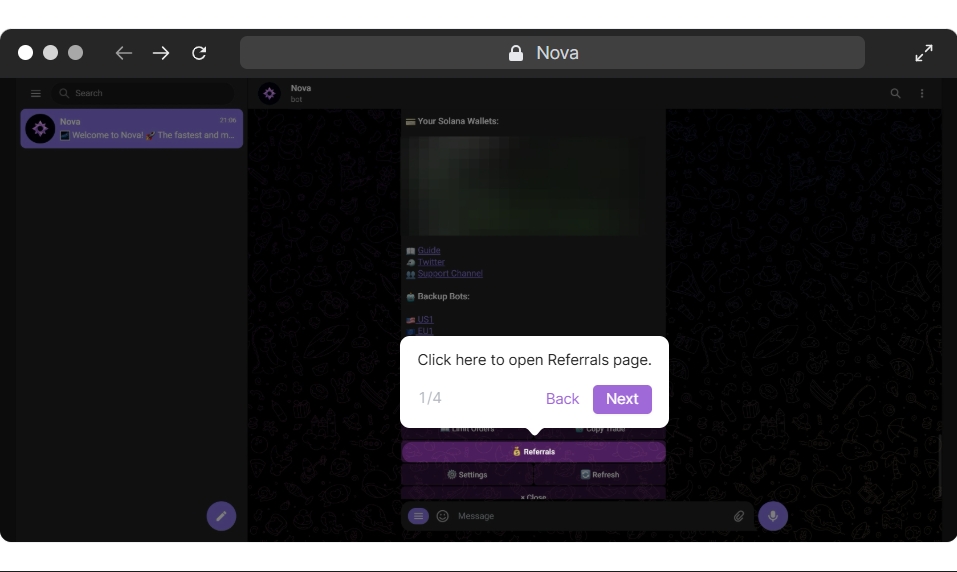Screen dimensions: 957x572
Task: Search within the chat using the magnifier icon
Action: click(895, 93)
